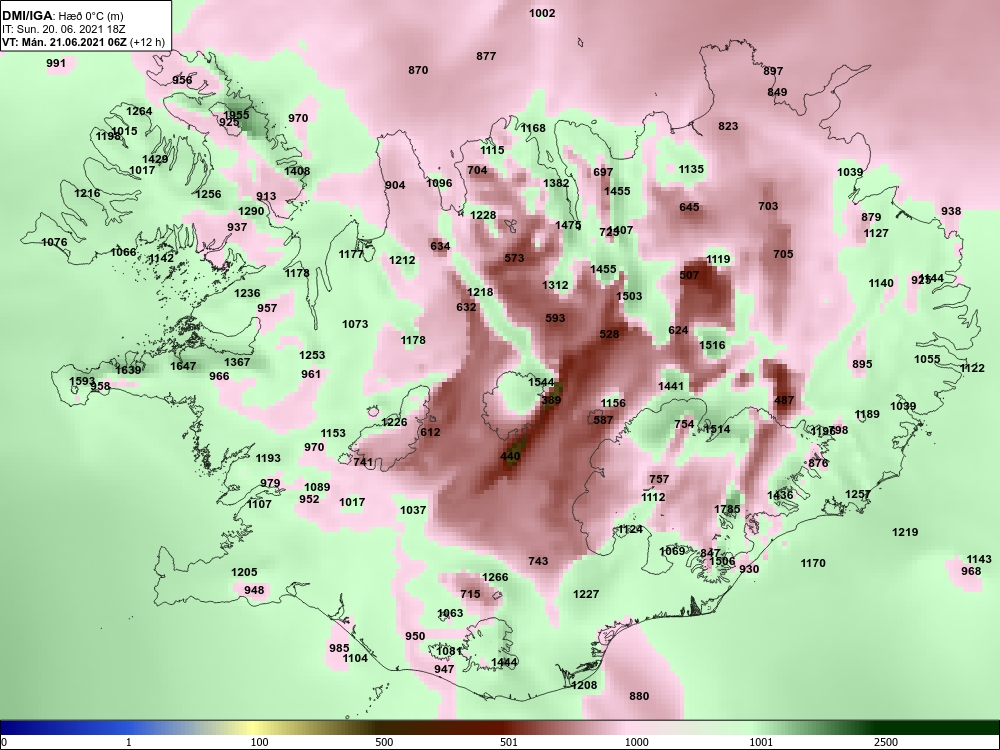Click the map value 743
The height and width of the screenshot is (750, 1000).
point(538,561)
